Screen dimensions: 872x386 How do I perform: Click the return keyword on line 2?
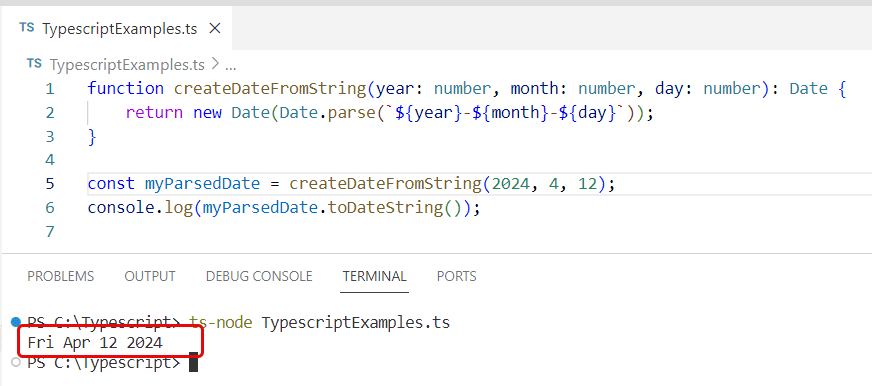[154, 113]
